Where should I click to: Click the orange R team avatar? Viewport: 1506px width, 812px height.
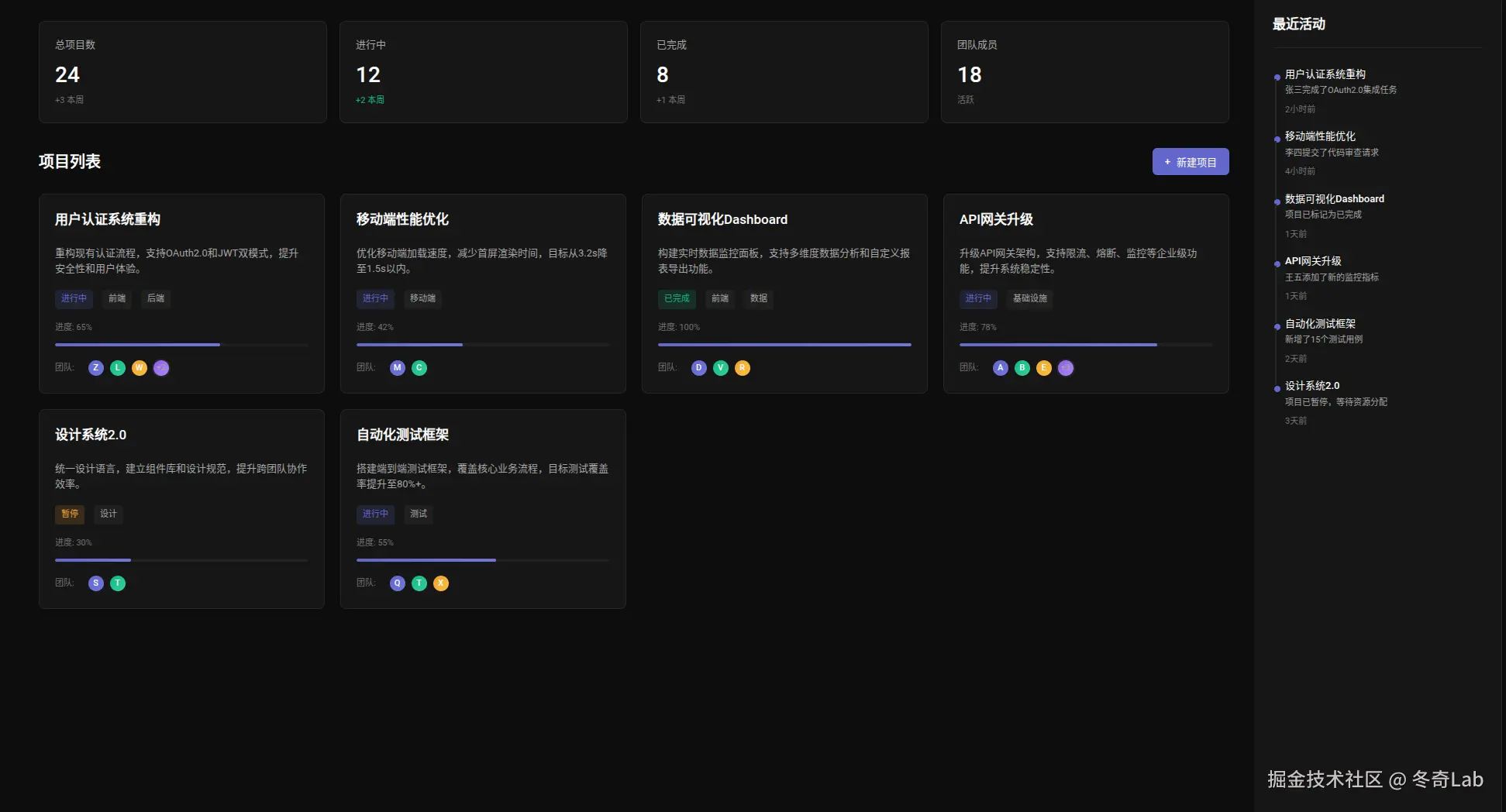[x=743, y=368]
